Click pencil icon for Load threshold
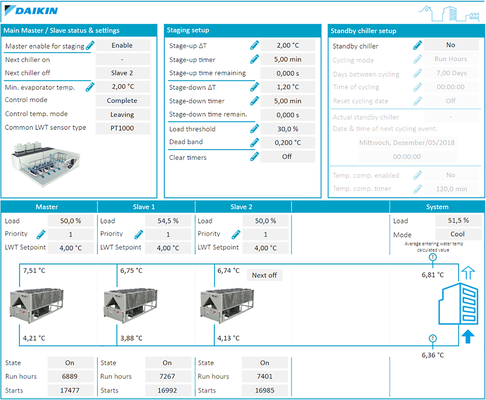 point(254,129)
